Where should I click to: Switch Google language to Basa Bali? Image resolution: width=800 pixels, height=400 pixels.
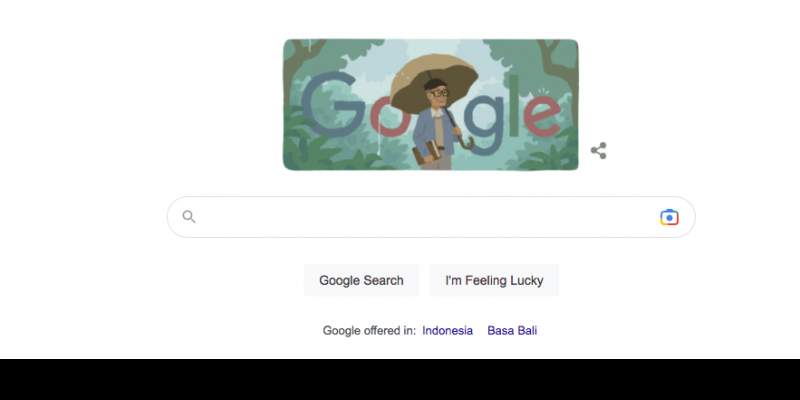tap(512, 331)
